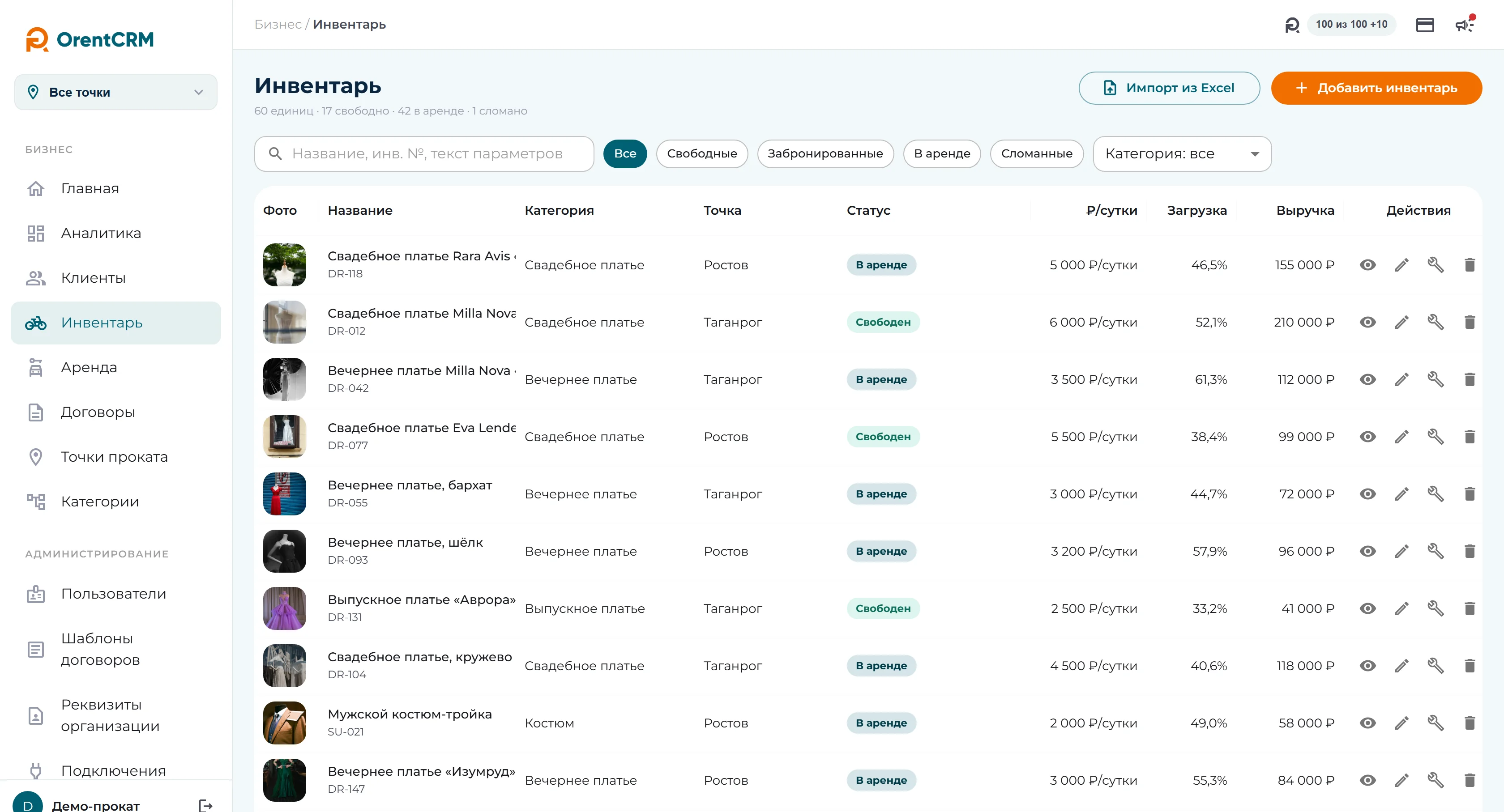
Task: Open the Категория: все dropdown
Action: [x=1182, y=153]
